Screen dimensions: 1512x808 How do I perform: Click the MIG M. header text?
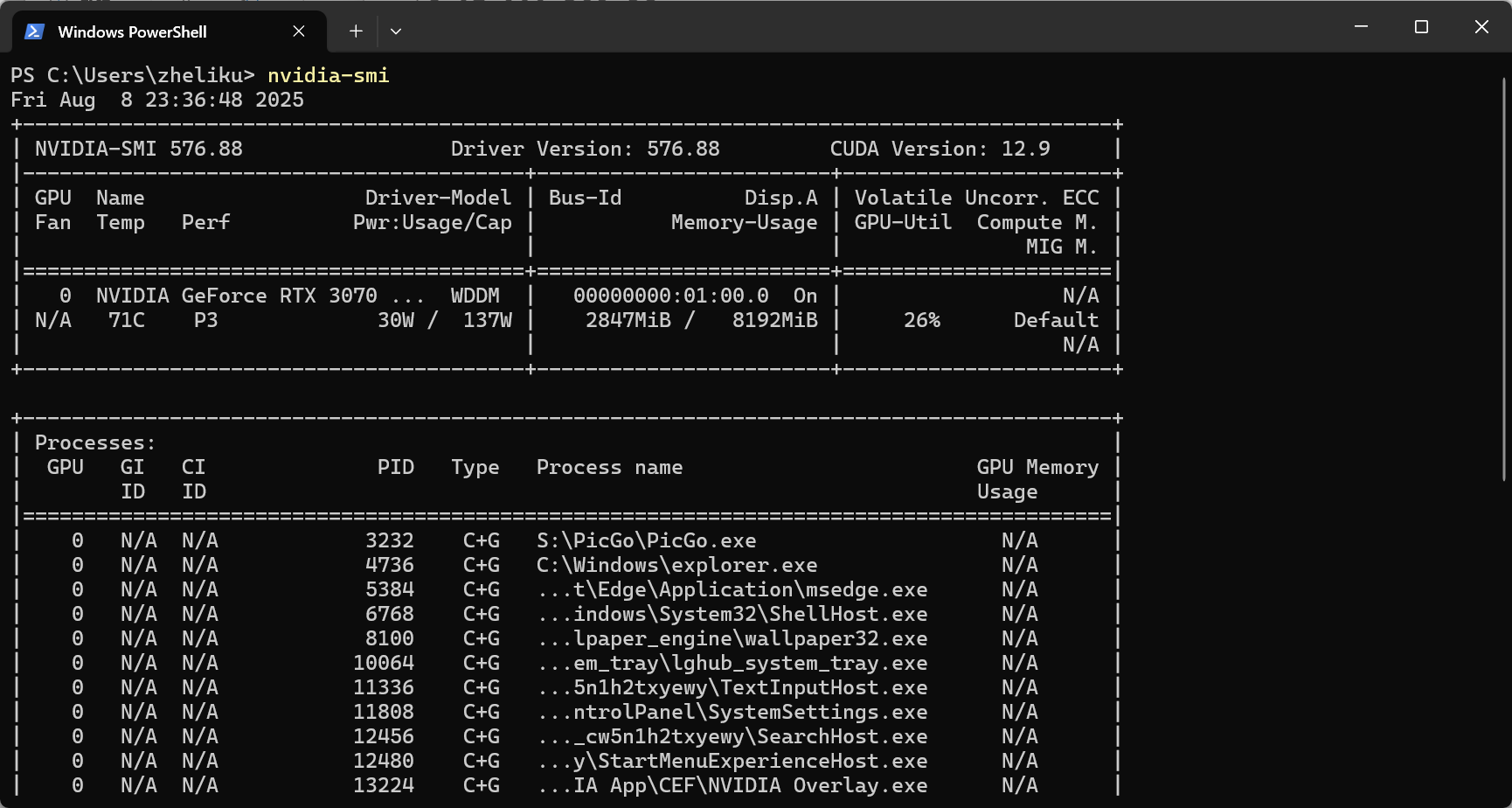1063,247
